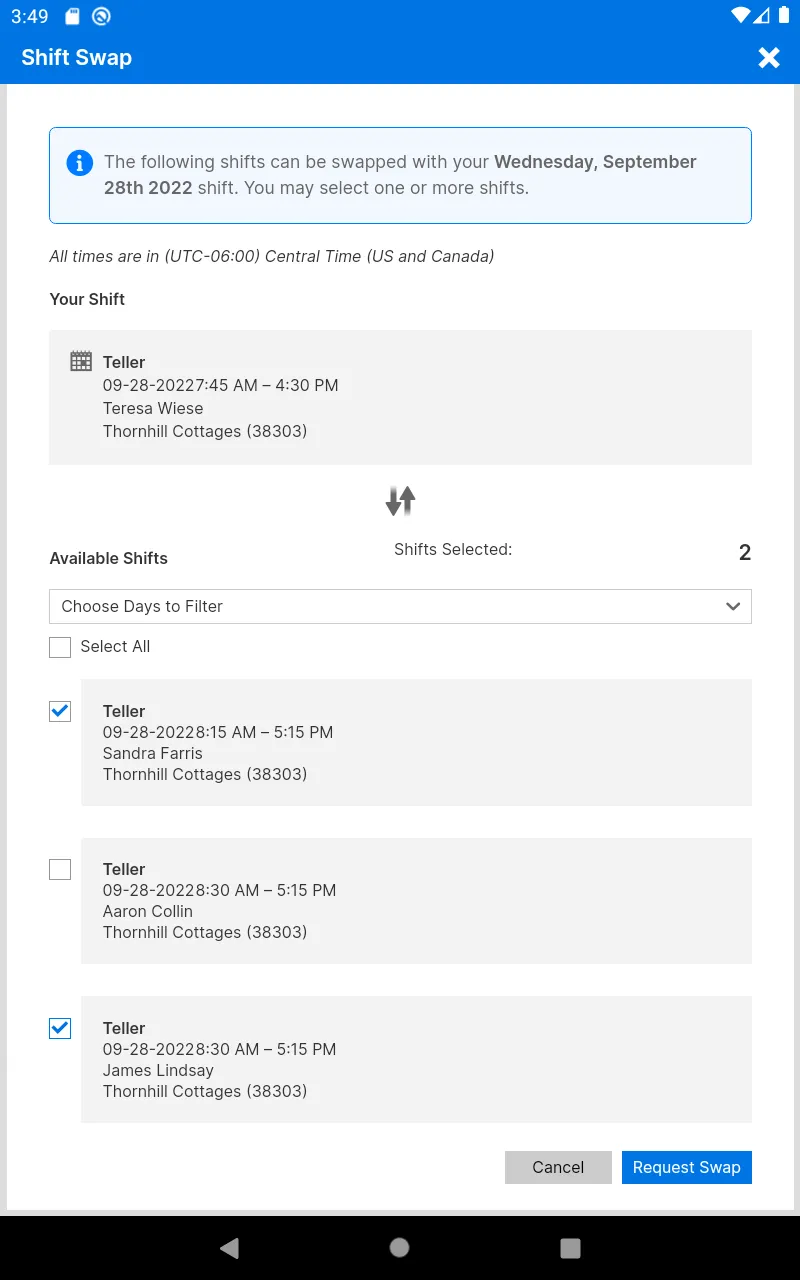Open the Choose Days to Filter dropdown
This screenshot has width=800, height=1280.
(x=400, y=606)
